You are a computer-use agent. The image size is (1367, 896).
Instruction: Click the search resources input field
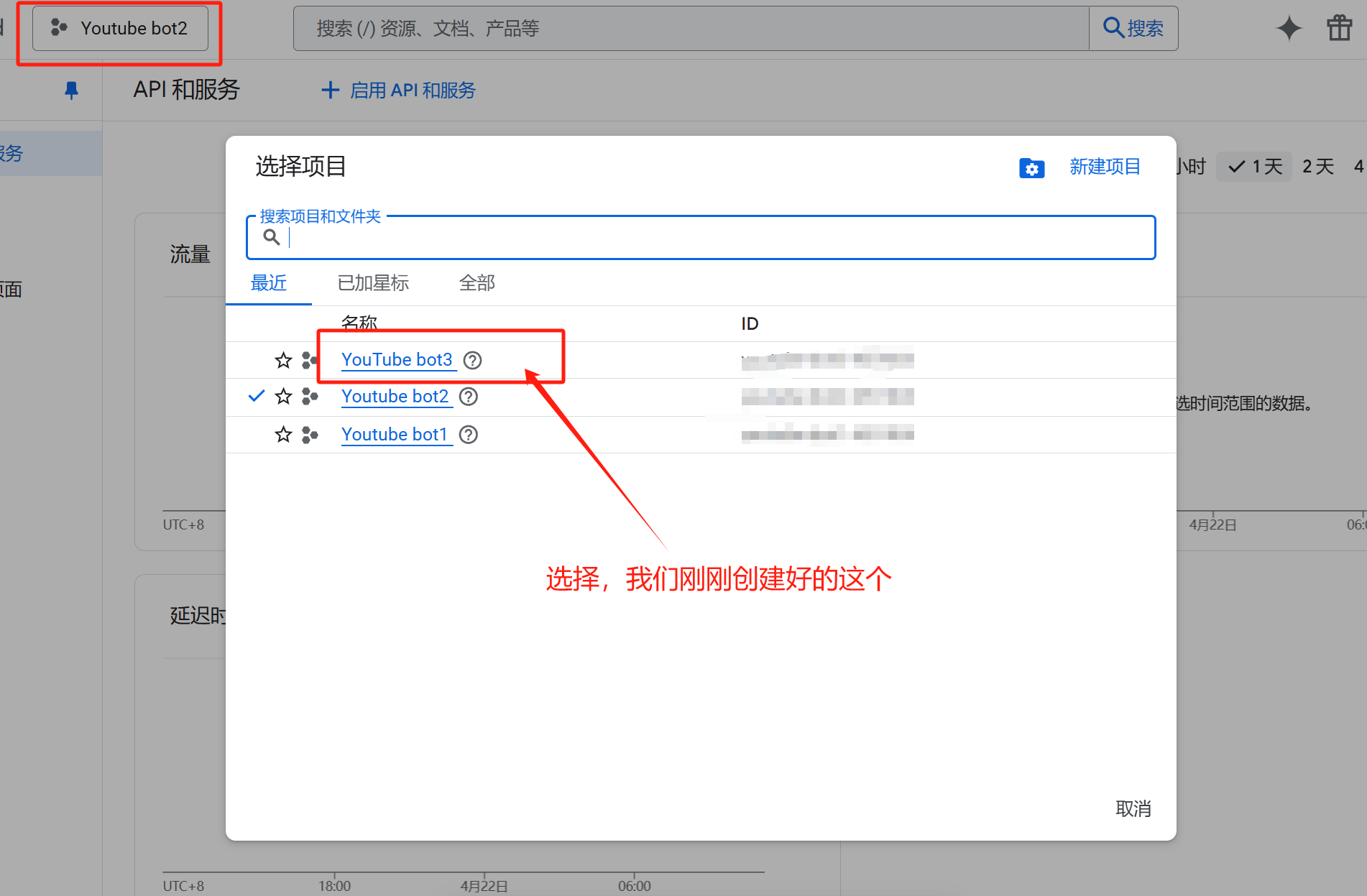pos(691,29)
